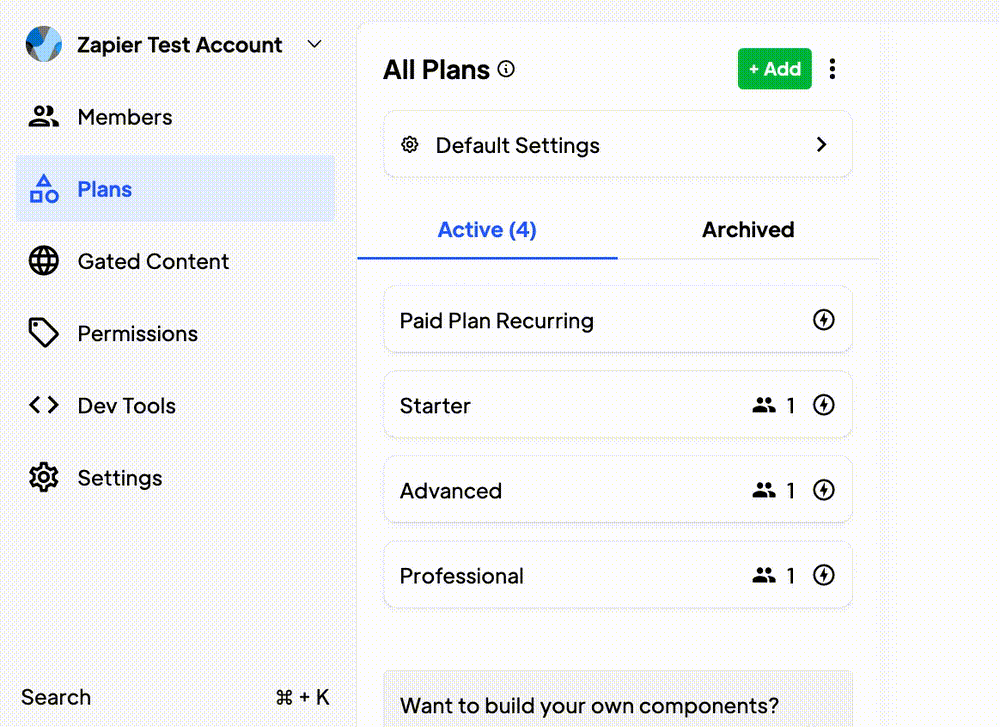The width and height of the screenshot is (1000, 727).
Task: Expand Default Settings with the chevron
Action: (821, 145)
